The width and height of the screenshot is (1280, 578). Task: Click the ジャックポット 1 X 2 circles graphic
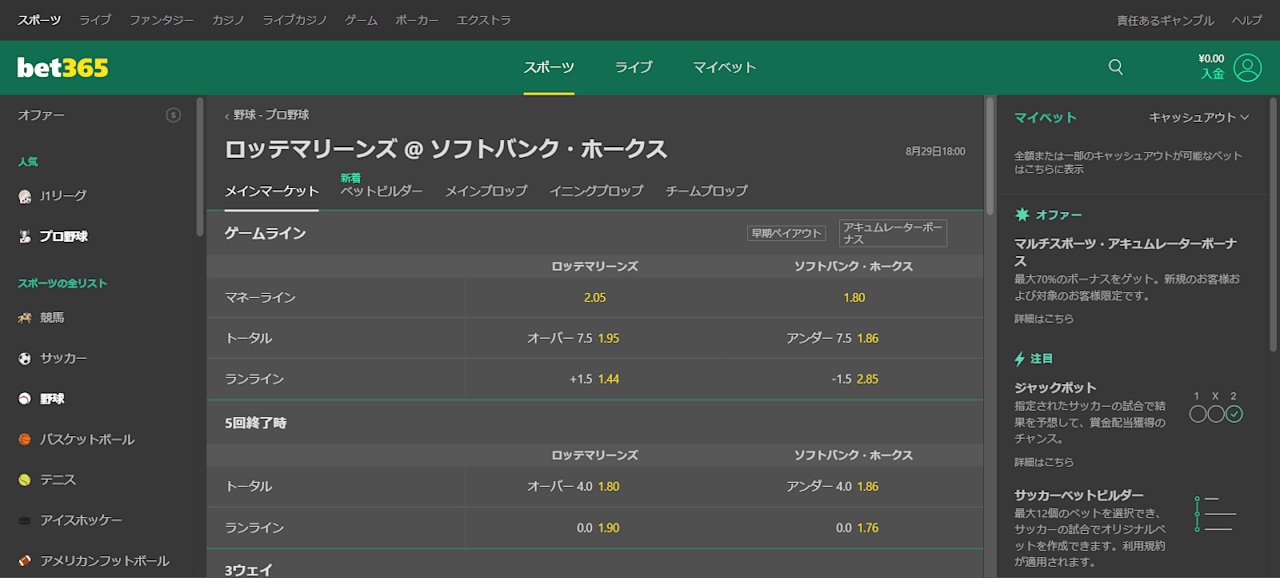pyautogui.click(x=1215, y=407)
